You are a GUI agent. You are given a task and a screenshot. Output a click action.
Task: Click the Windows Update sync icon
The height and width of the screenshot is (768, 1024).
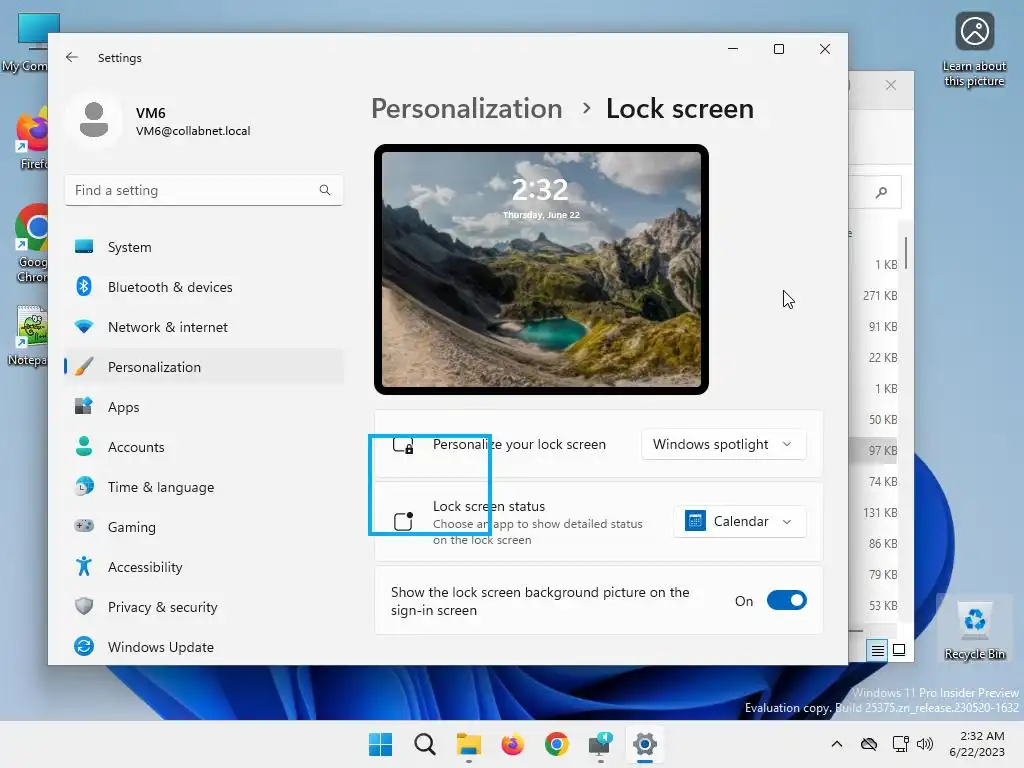point(84,646)
